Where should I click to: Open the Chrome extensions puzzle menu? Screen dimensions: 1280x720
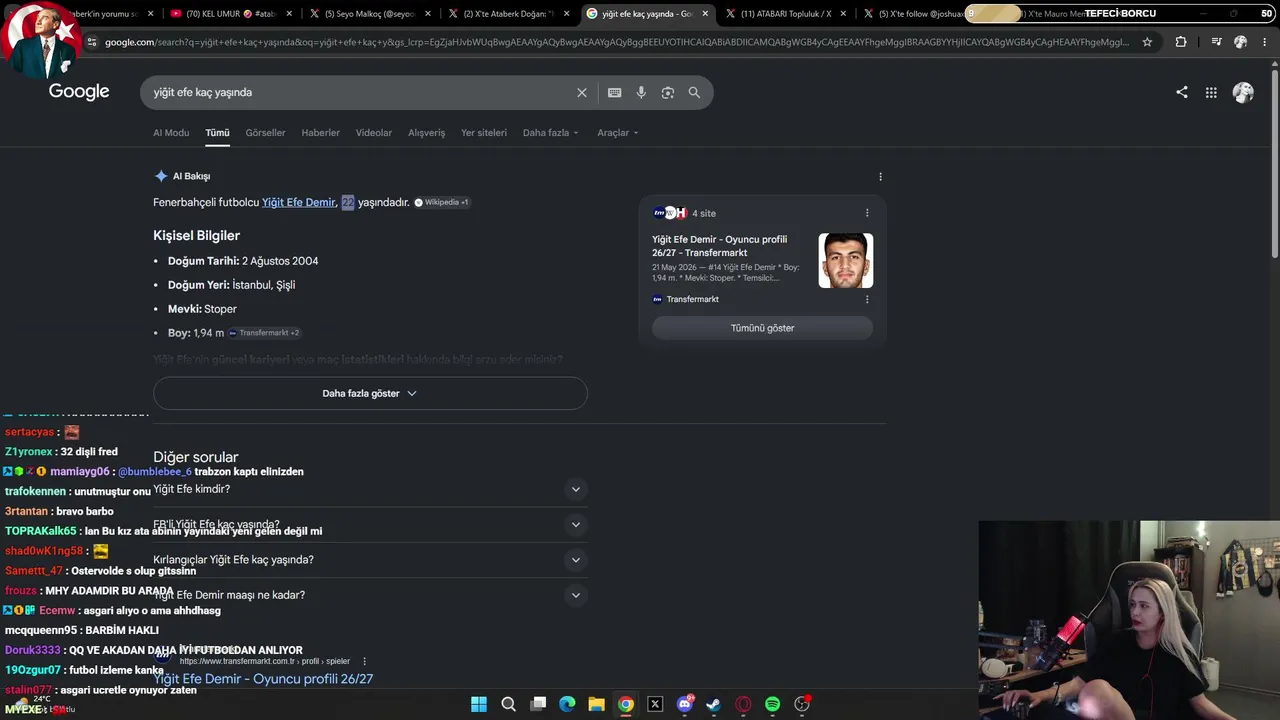(1181, 42)
